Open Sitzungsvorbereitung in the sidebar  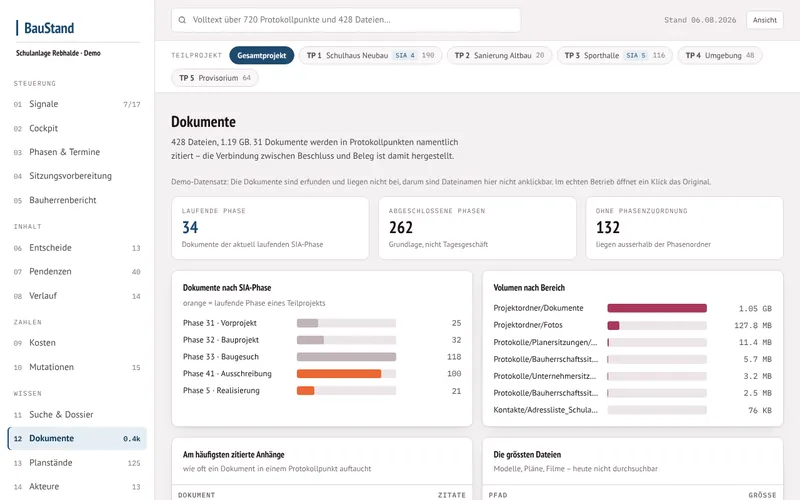pos(77,176)
